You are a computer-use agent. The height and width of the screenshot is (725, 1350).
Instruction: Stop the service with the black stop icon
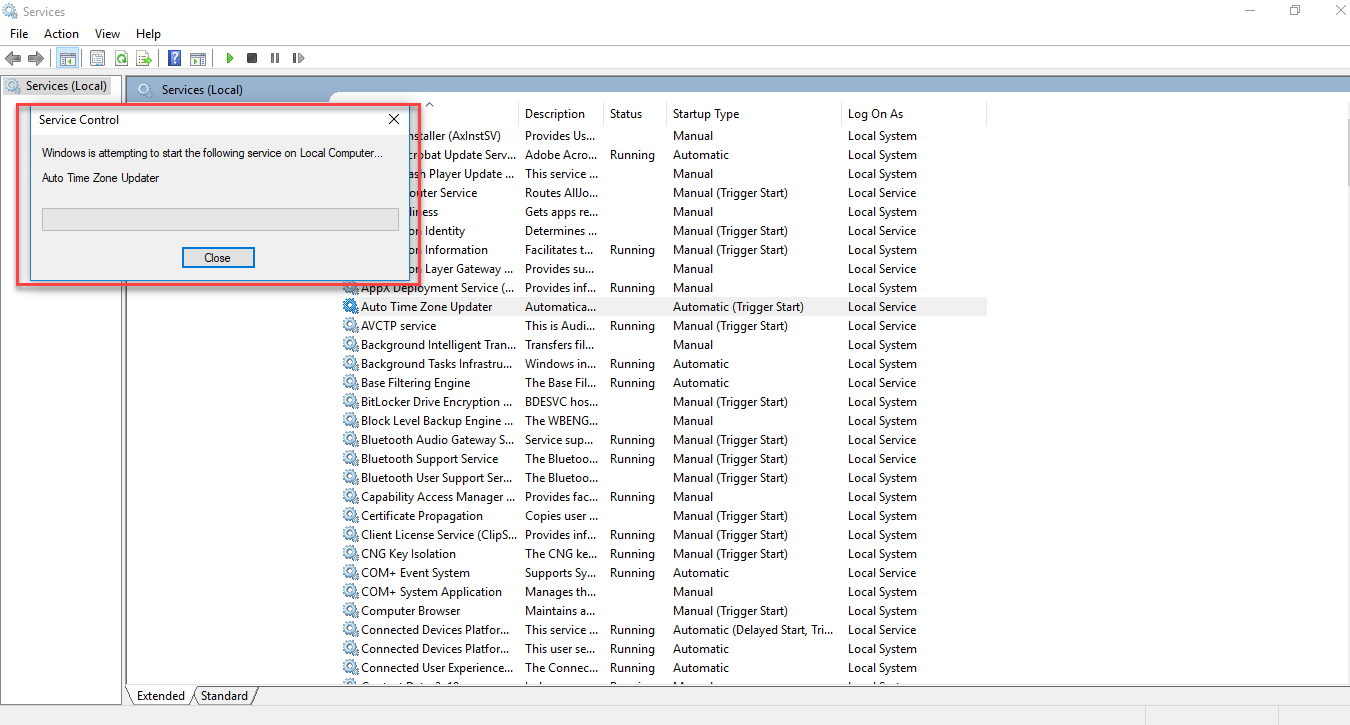point(251,57)
